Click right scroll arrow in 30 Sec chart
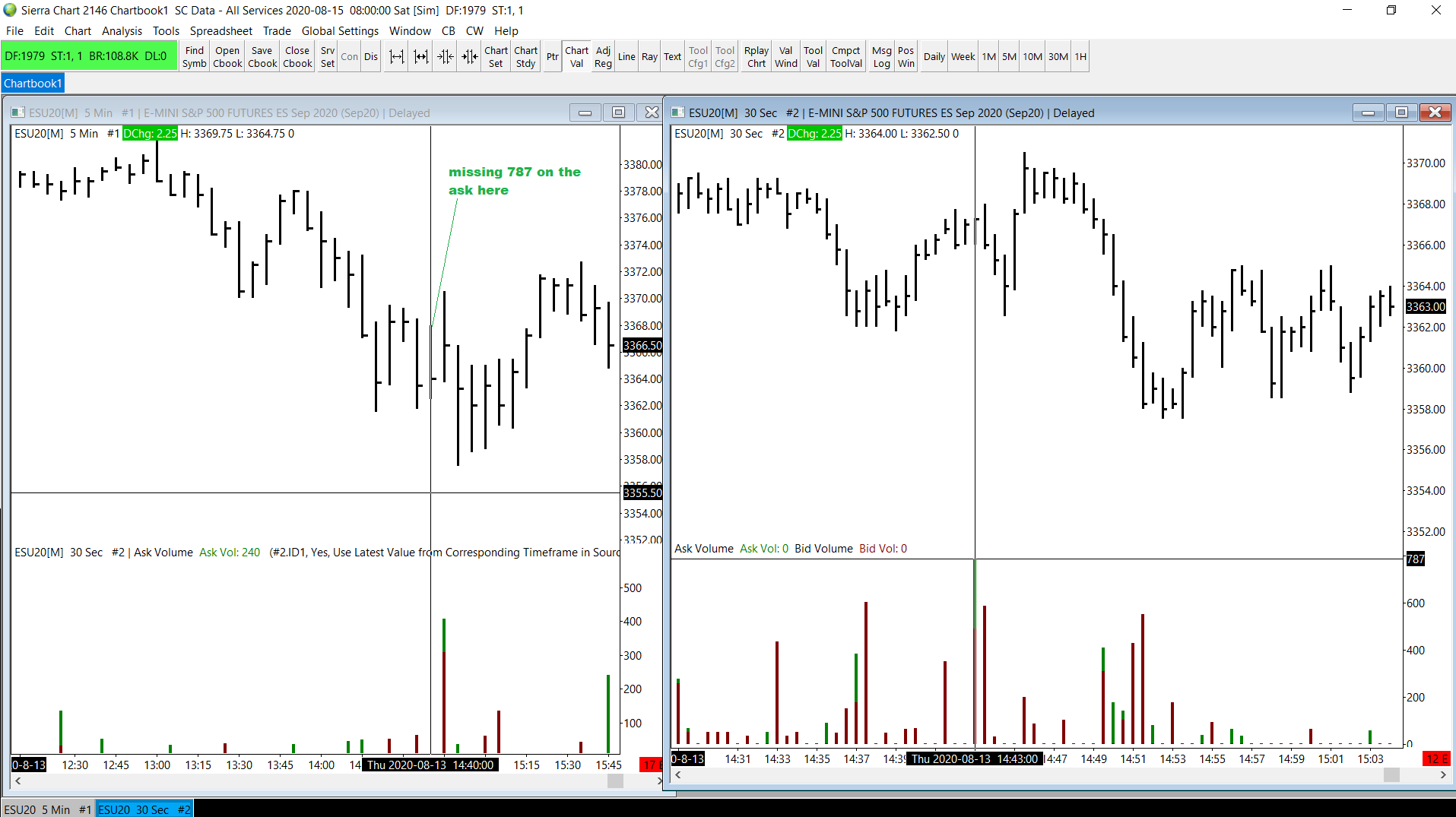 (1443, 774)
